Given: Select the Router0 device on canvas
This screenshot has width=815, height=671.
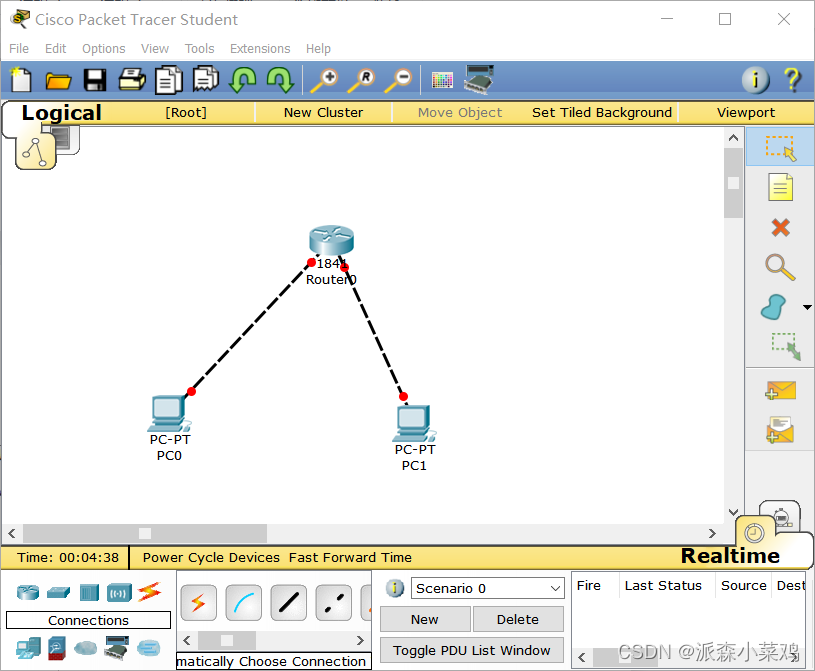Looking at the screenshot, I should click(x=331, y=241).
